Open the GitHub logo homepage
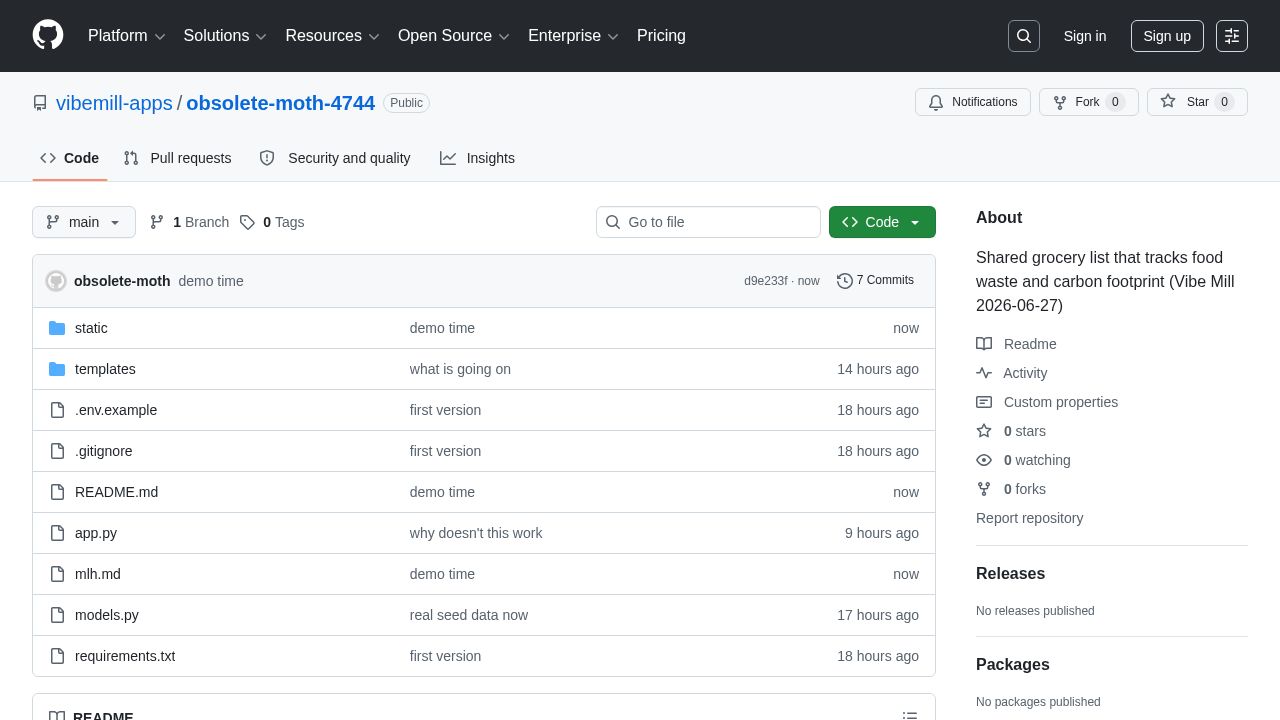1280x720 pixels. (48, 35)
